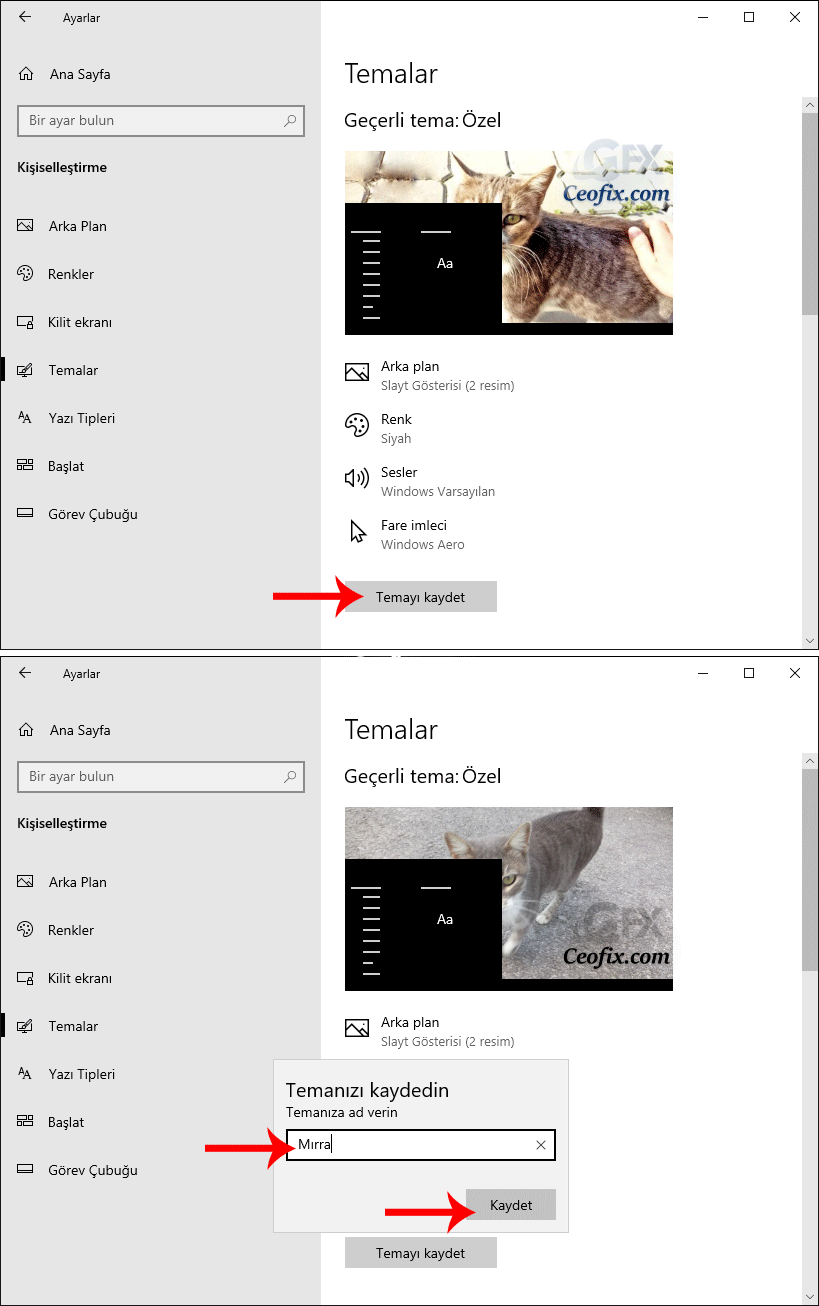Open Başlat settings in bottom window sidebar
The height and width of the screenshot is (1306, 819).
tap(51, 1122)
